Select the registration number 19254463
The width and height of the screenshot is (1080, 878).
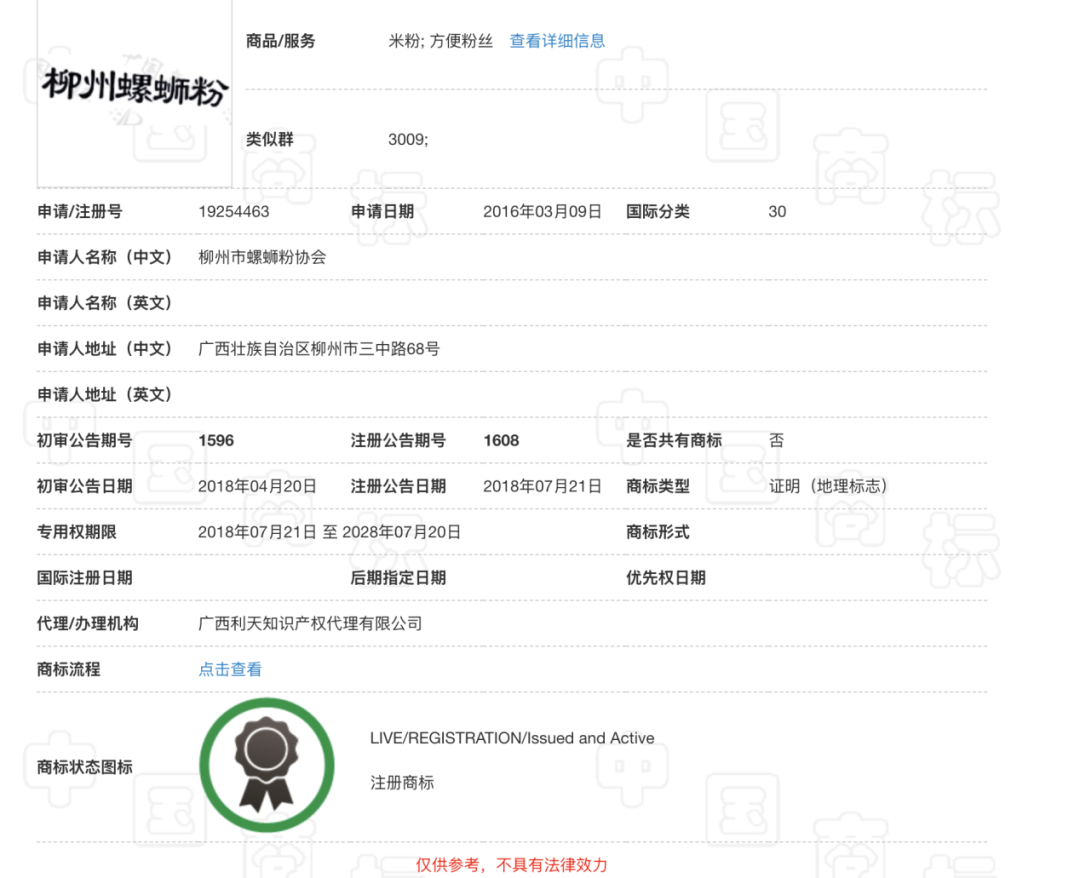click(x=234, y=212)
